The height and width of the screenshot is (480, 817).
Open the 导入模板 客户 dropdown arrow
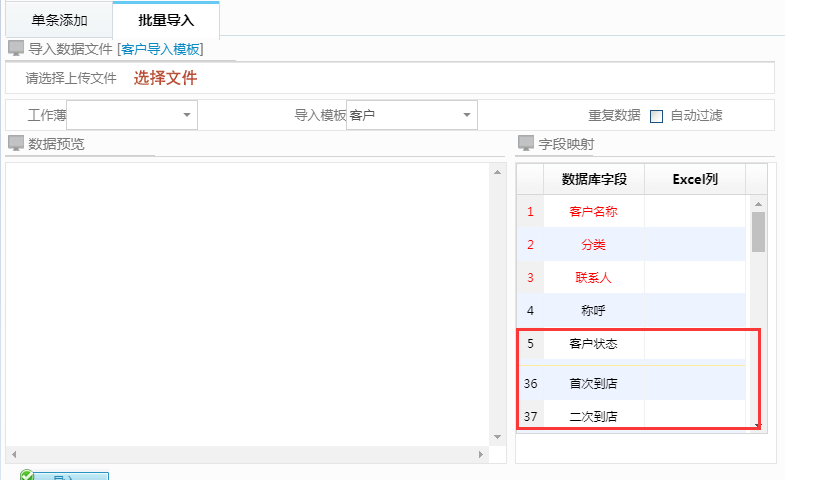[x=467, y=115]
